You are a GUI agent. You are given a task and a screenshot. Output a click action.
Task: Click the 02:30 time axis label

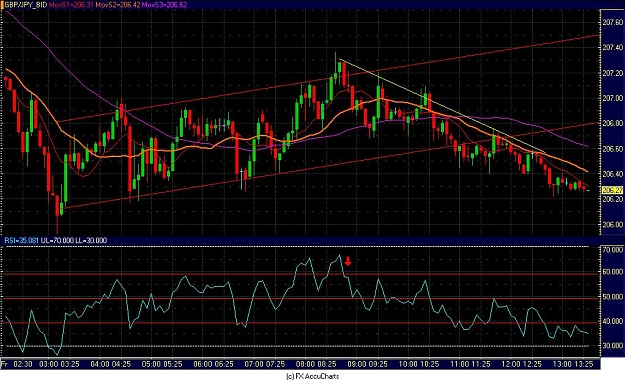23,364
